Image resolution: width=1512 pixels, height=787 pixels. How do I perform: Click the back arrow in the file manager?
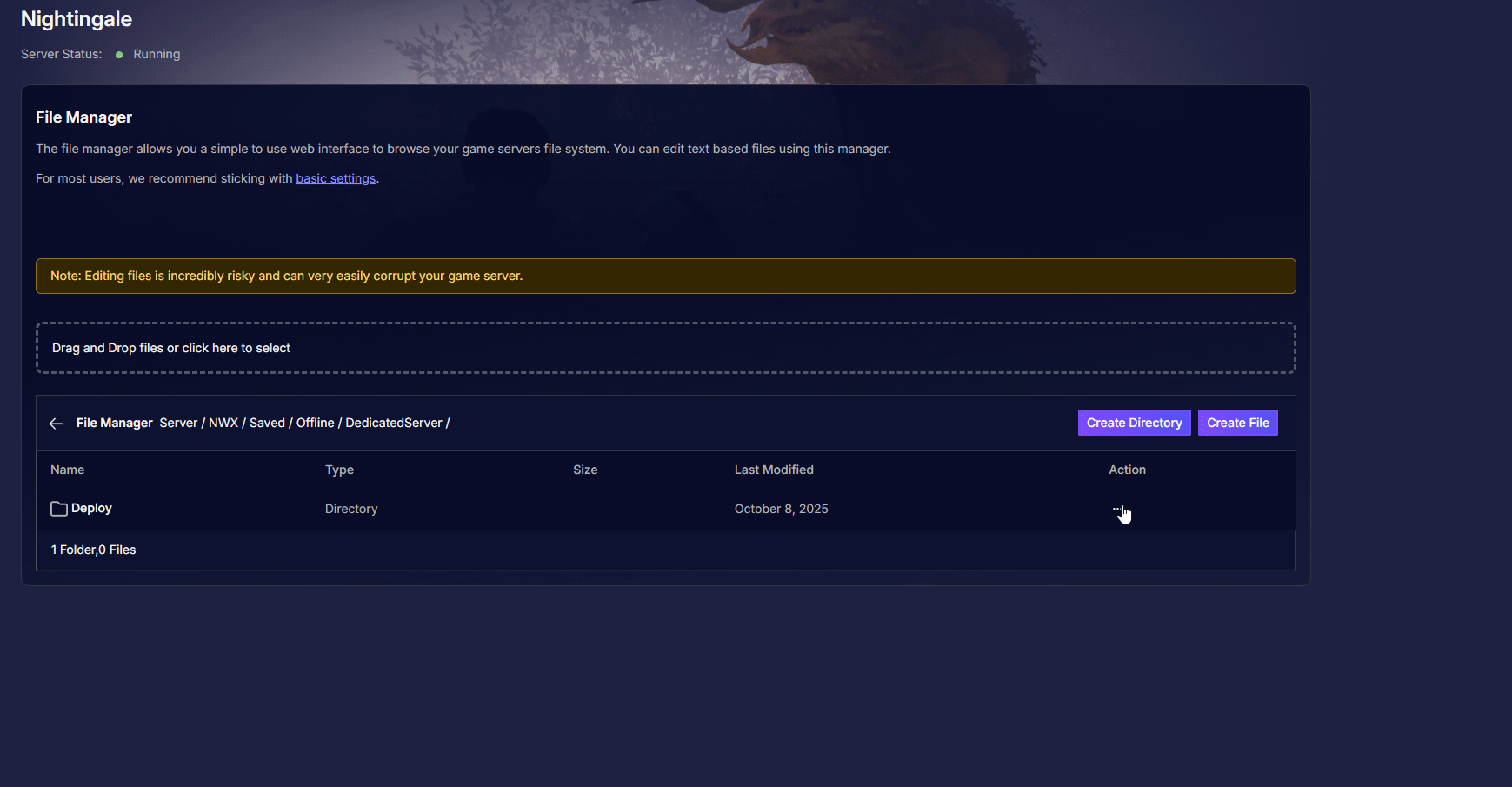tap(57, 424)
